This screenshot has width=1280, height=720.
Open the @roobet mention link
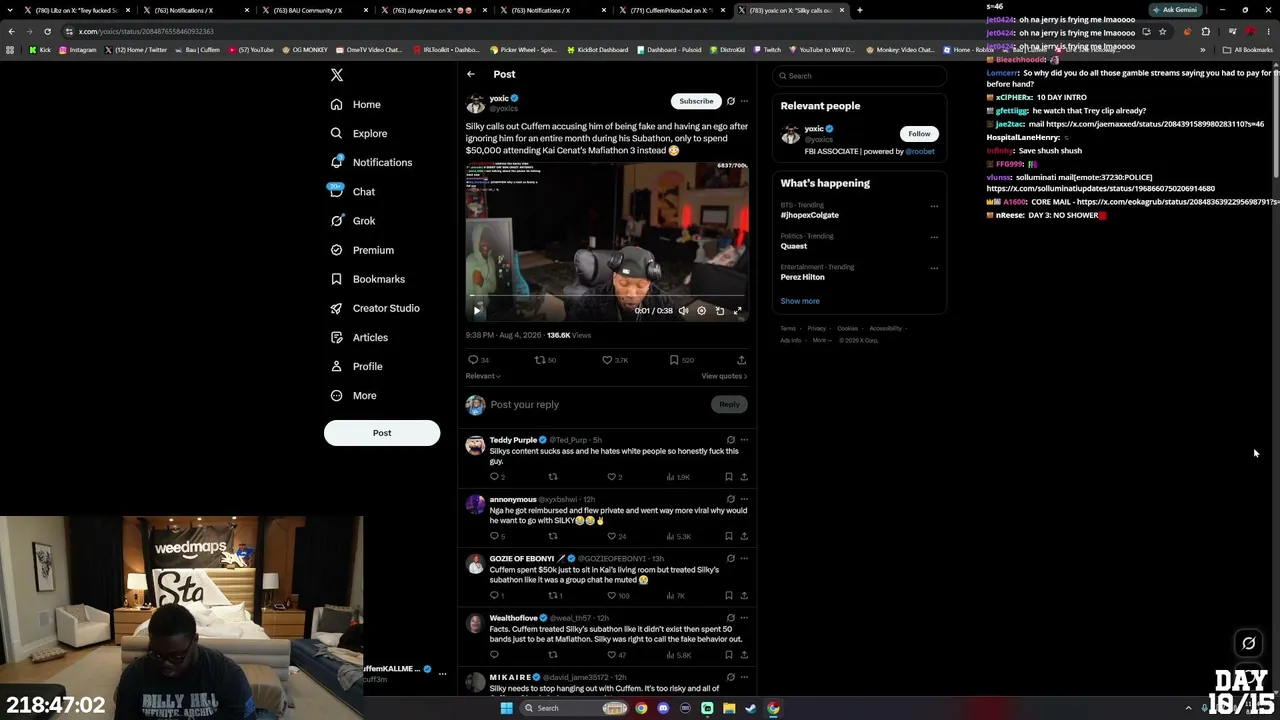coord(920,152)
